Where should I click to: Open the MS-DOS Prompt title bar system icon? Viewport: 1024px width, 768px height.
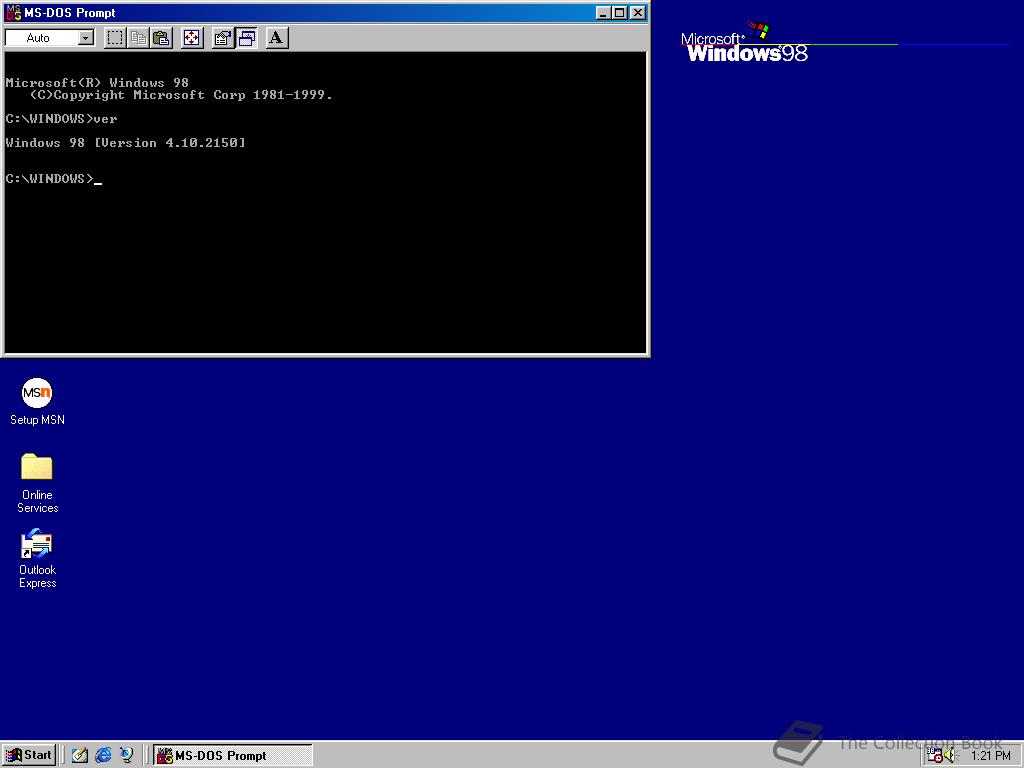(13, 12)
